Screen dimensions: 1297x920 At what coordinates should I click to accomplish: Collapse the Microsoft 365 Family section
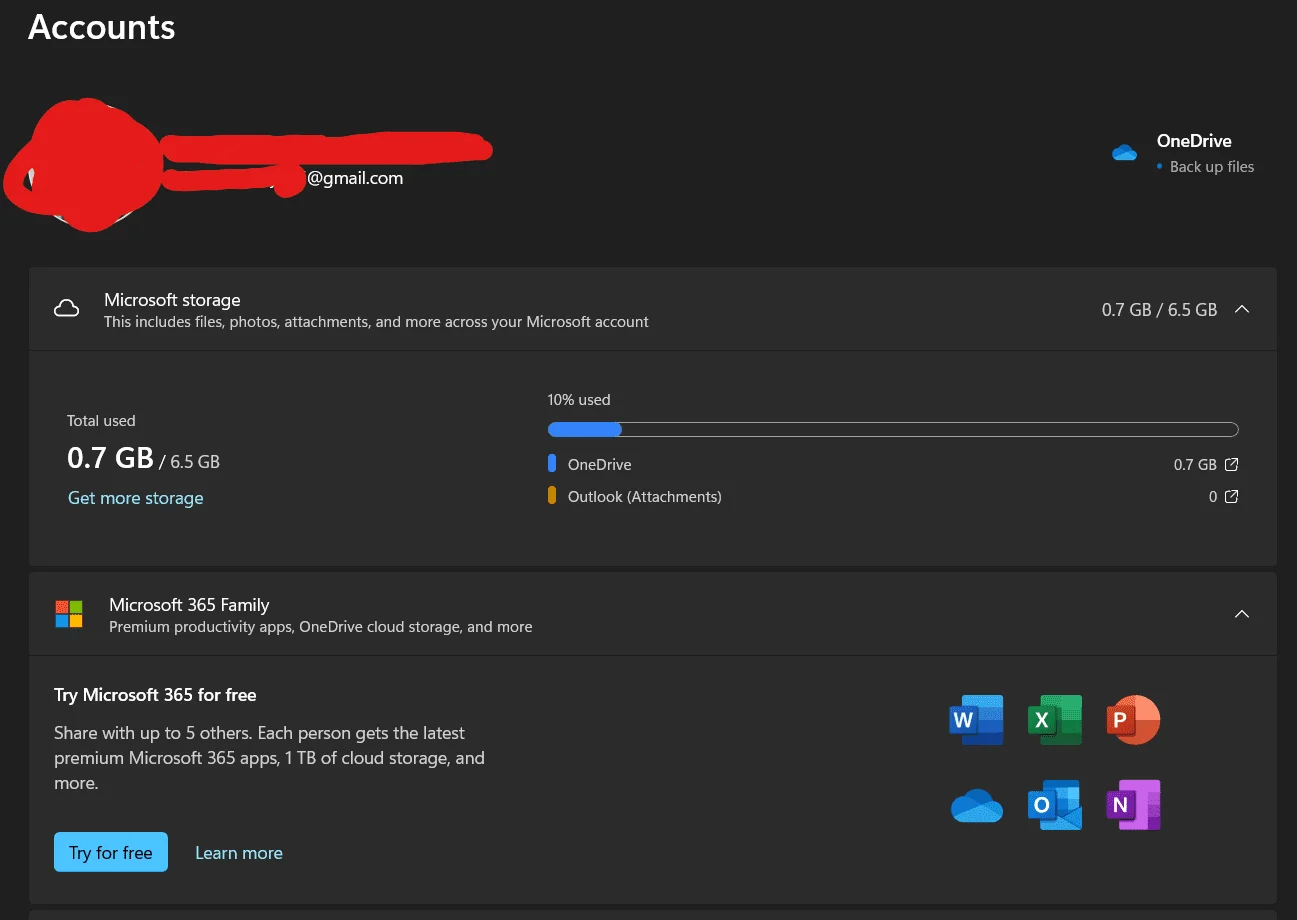[1242, 614]
